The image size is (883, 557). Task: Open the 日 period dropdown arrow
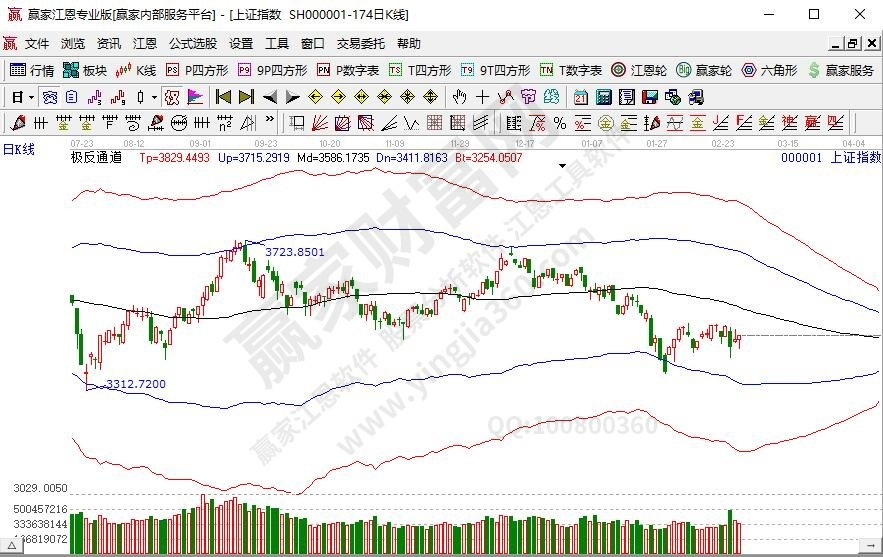pyautogui.click(x=31, y=97)
